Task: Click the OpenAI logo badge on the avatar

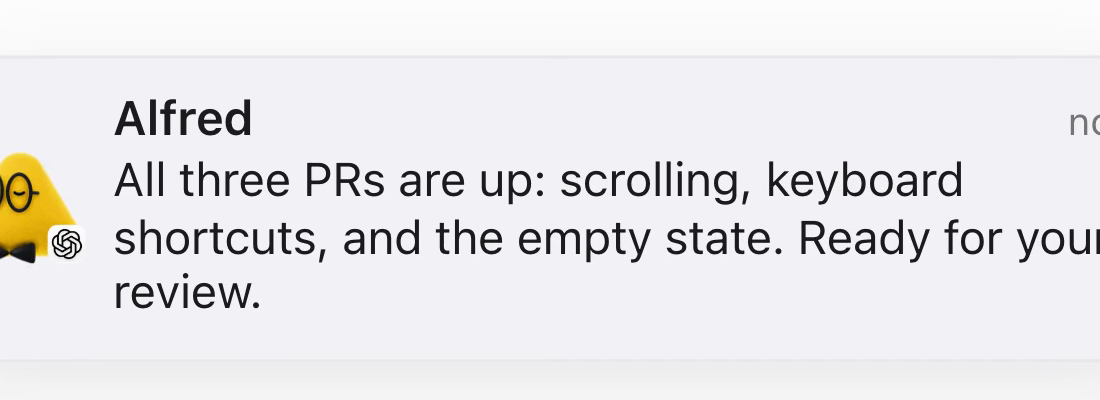Action: (x=67, y=244)
